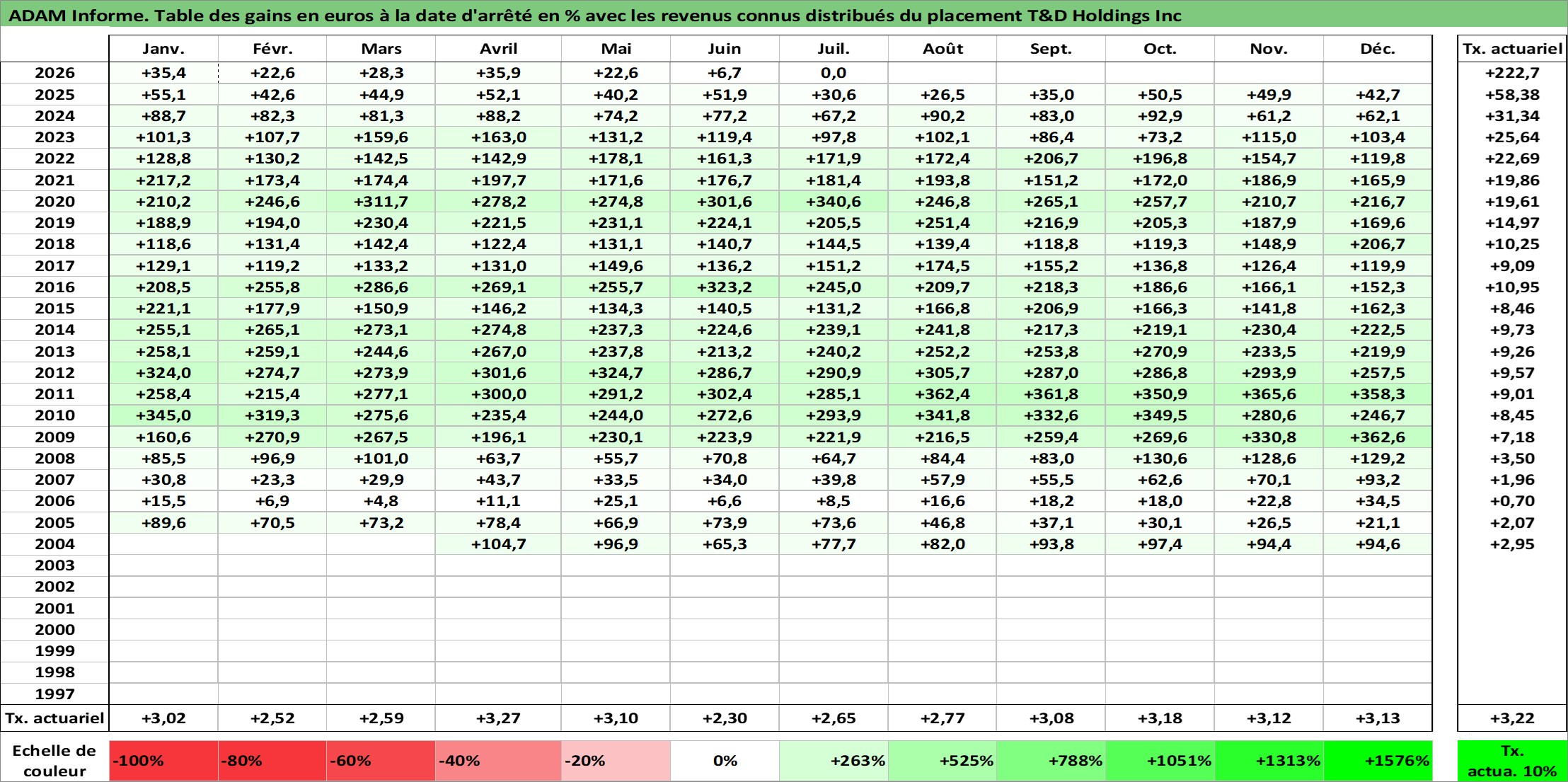1568x782 pixels.
Task: Click the value +92,9 in October 2024
Action: tap(1160, 116)
